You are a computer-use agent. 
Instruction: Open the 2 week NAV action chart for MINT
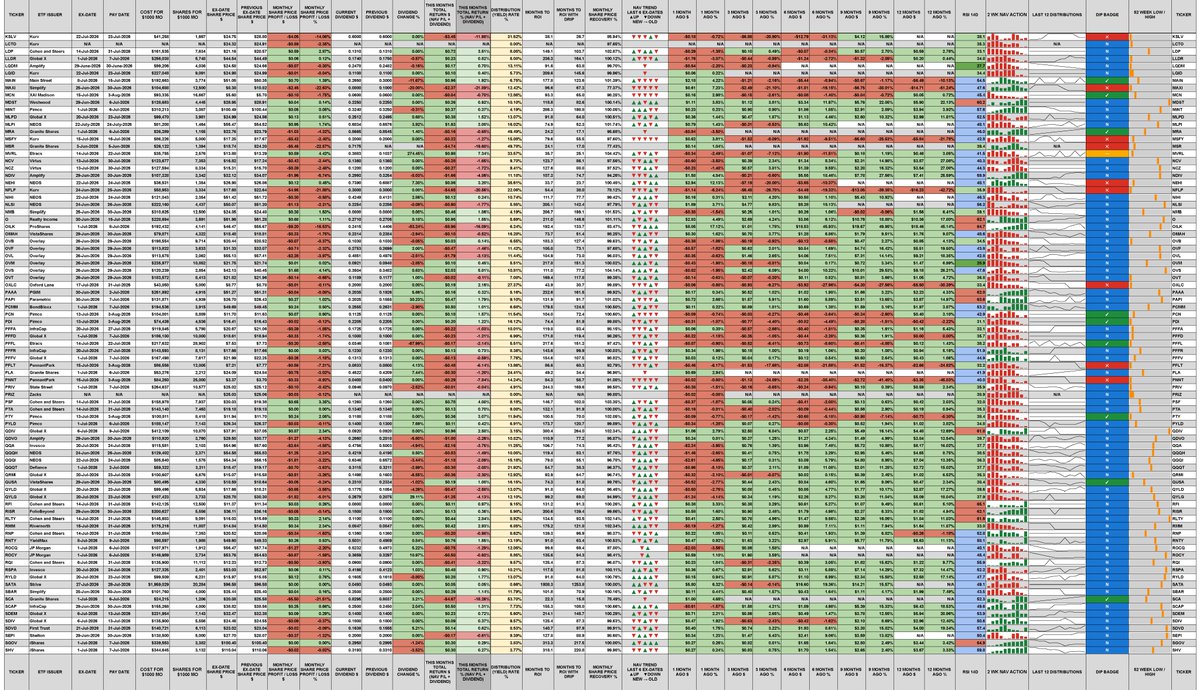tap(1007, 110)
